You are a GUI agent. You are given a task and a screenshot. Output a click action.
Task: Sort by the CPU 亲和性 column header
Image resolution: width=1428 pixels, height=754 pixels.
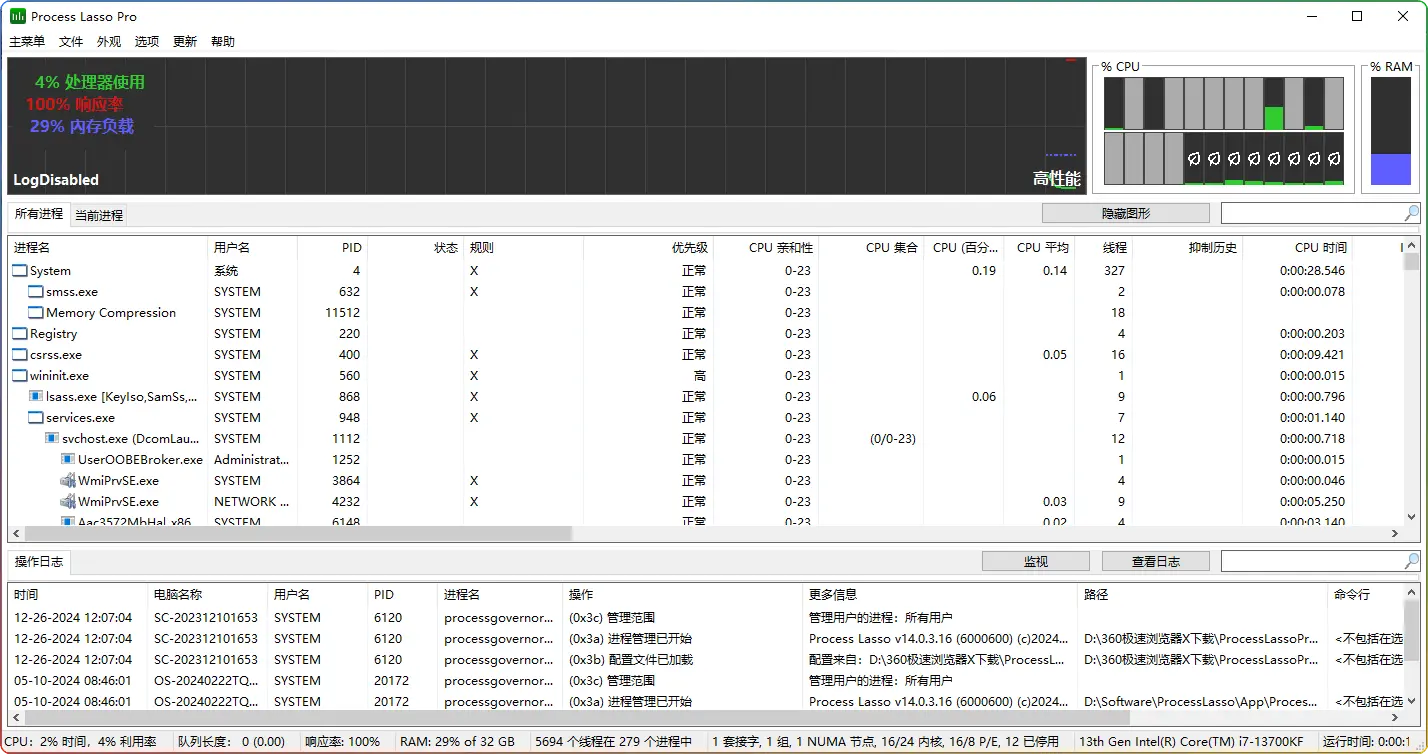pos(764,247)
